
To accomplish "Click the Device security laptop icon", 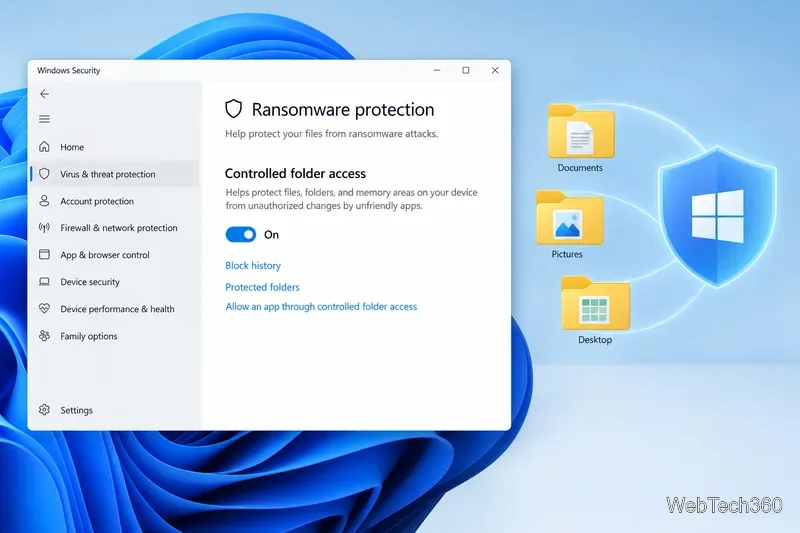I will pos(44,282).
